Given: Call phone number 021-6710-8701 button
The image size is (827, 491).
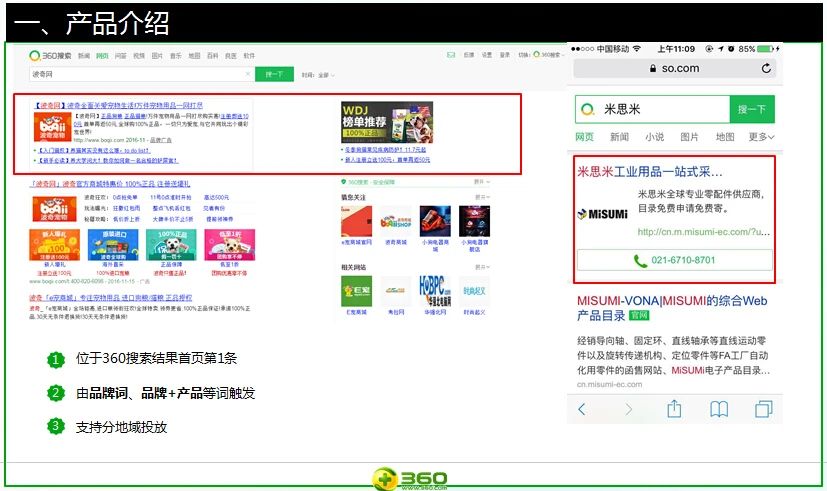Looking at the screenshot, I should pos(674,260).
